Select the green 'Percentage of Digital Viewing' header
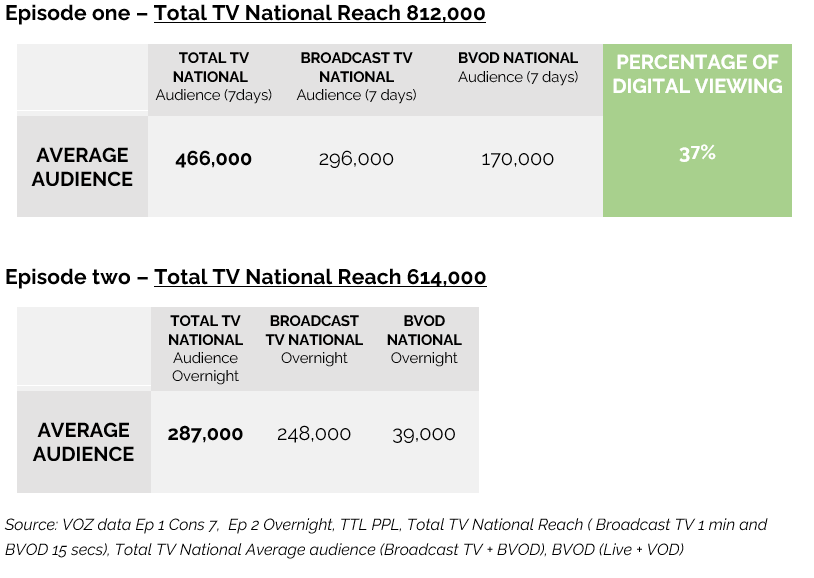 click(x=697, y=74)
